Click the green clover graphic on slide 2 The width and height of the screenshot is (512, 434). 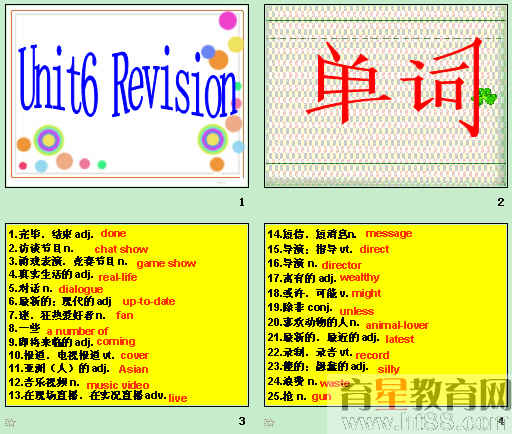[484, 97]
